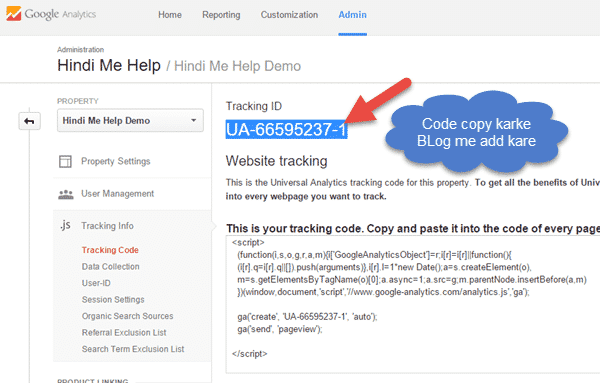
Task: Click the ga('create', 'UA-66595237-1', 'auto') line
Action: point(307,317)
